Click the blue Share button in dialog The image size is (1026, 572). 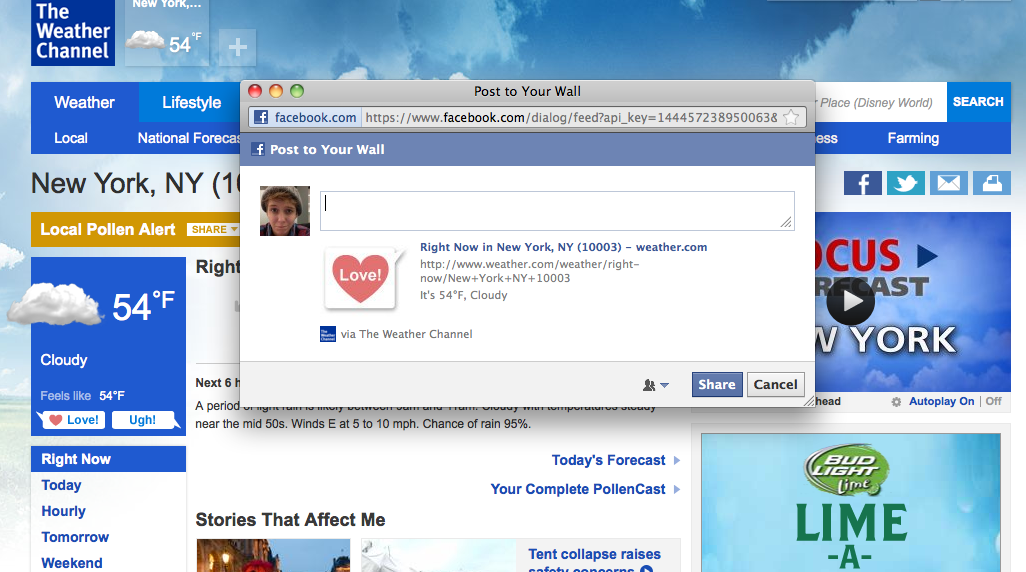click(x=716, y=385)
